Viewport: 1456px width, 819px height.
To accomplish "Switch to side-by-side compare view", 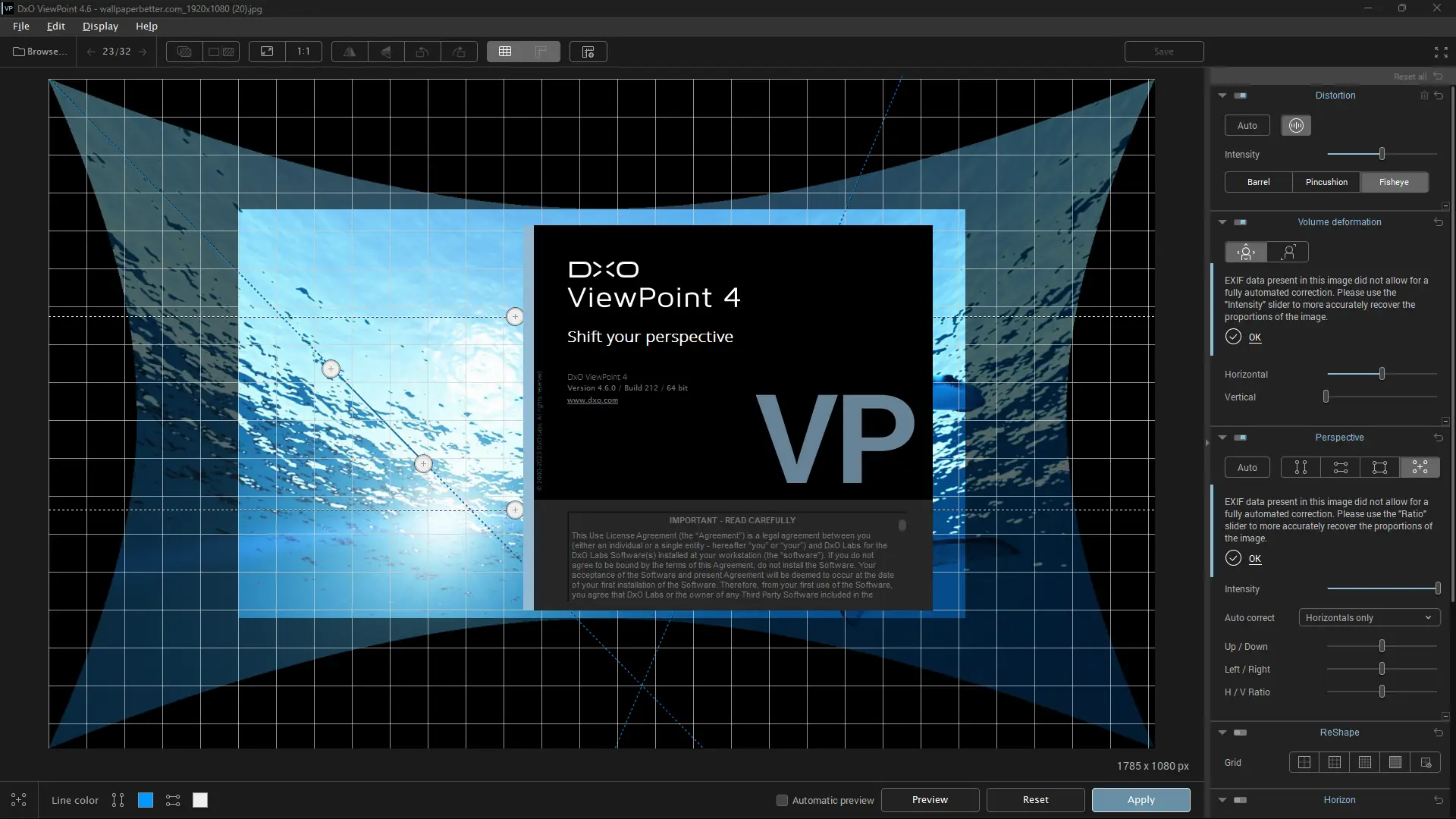I will [221, 52].
